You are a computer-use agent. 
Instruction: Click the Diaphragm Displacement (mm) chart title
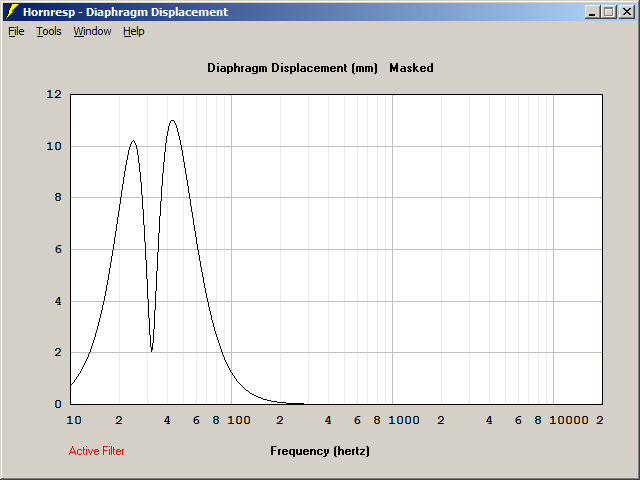[292, 68]
